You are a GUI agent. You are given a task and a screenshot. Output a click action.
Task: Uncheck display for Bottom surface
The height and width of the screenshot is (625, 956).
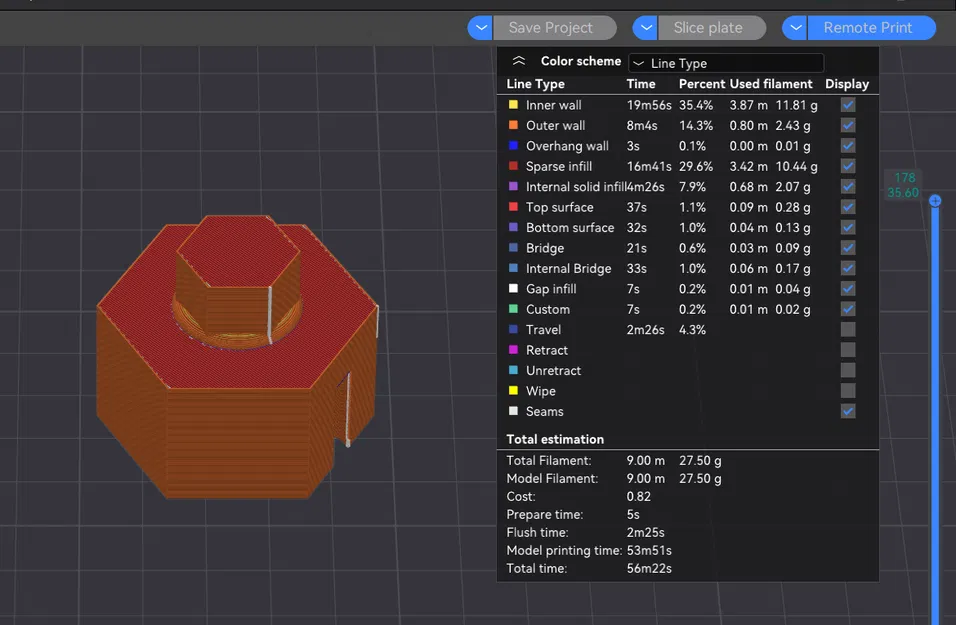coord(848,227)
